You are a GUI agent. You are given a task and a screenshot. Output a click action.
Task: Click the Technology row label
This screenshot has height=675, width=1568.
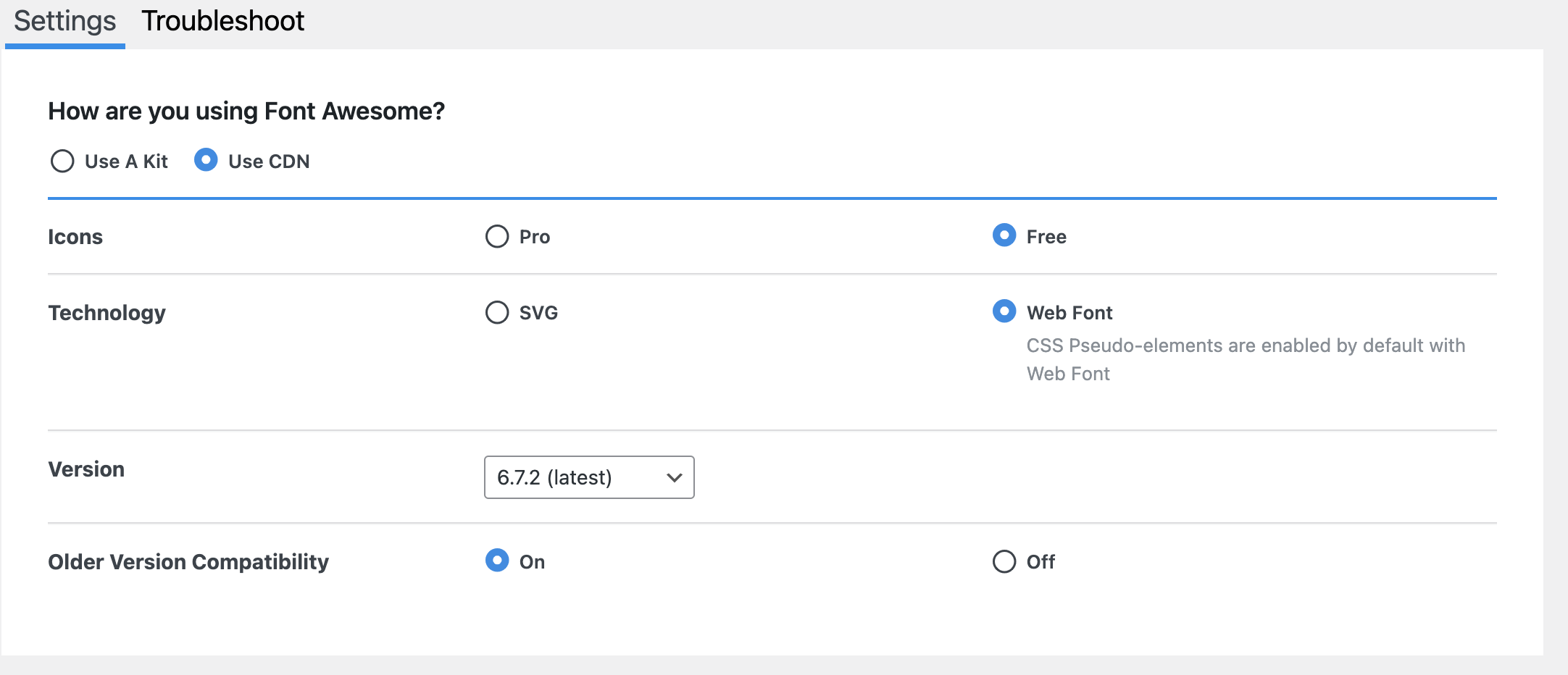(x=107, y=313)
